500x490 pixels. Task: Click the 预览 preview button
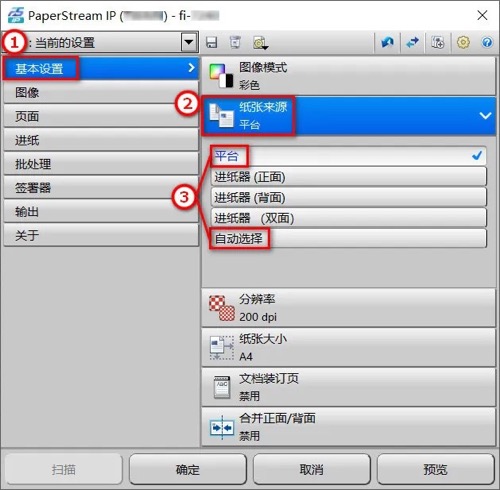435,469
